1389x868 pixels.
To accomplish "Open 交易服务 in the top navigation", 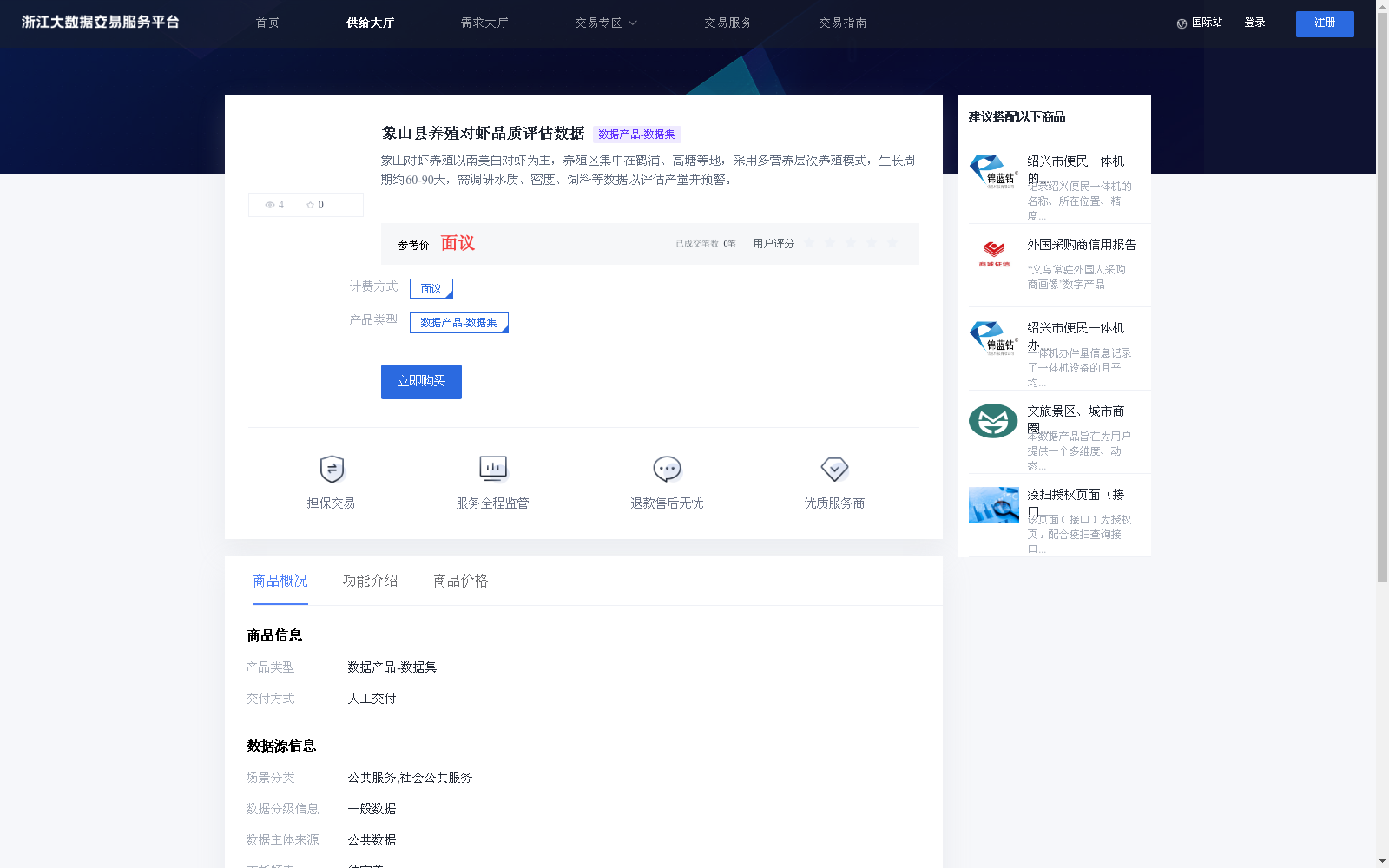I will (x=728, y=23).
